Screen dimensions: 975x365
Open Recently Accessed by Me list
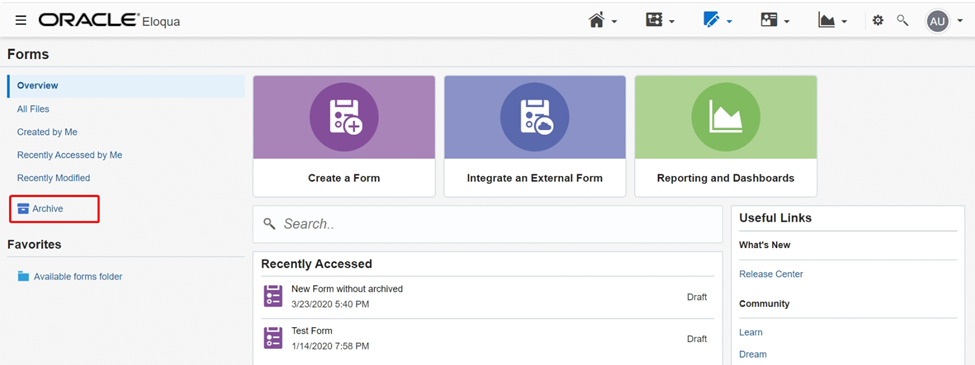pyautogui.click(x=70, y=155)
